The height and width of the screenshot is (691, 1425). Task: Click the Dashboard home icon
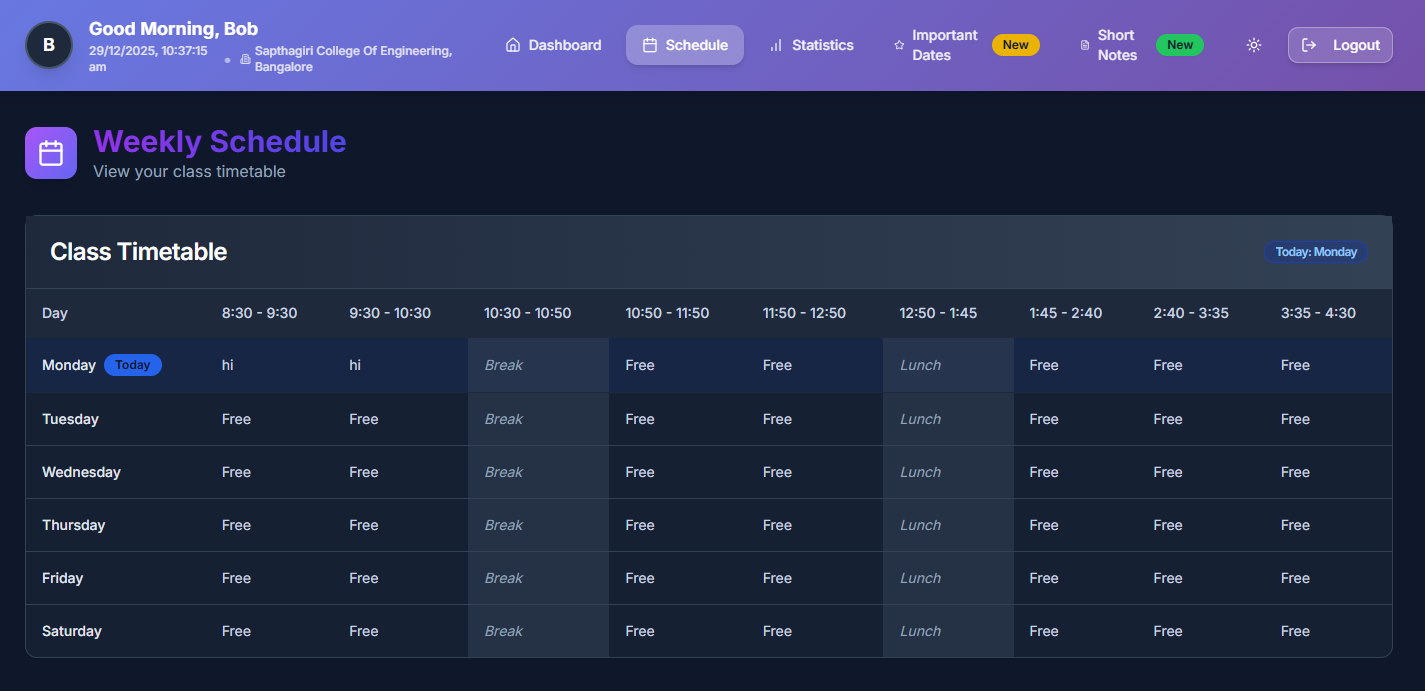[x=513, y=44]
